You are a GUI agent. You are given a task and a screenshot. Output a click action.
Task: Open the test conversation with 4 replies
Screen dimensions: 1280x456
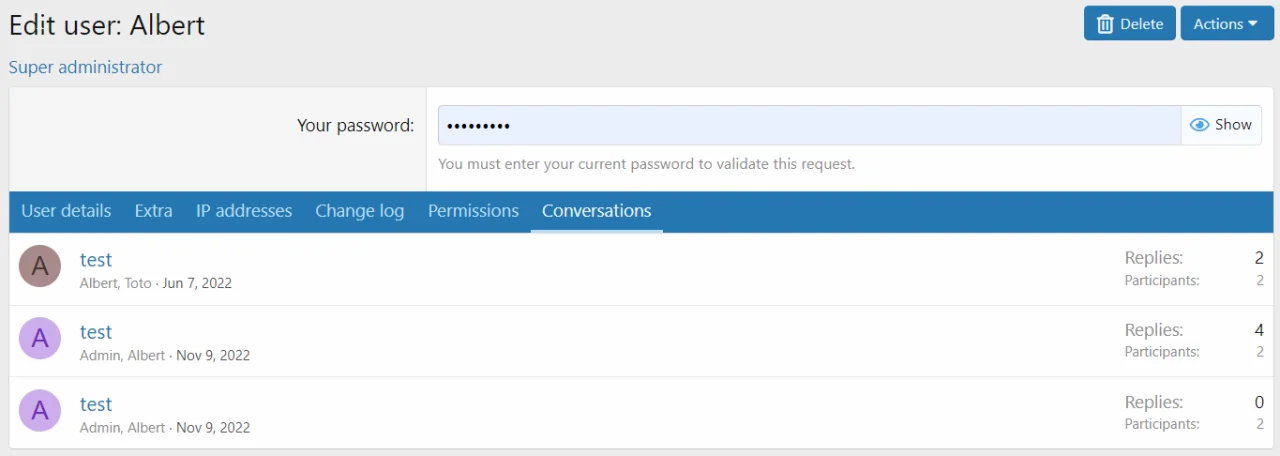coord(96,332)
